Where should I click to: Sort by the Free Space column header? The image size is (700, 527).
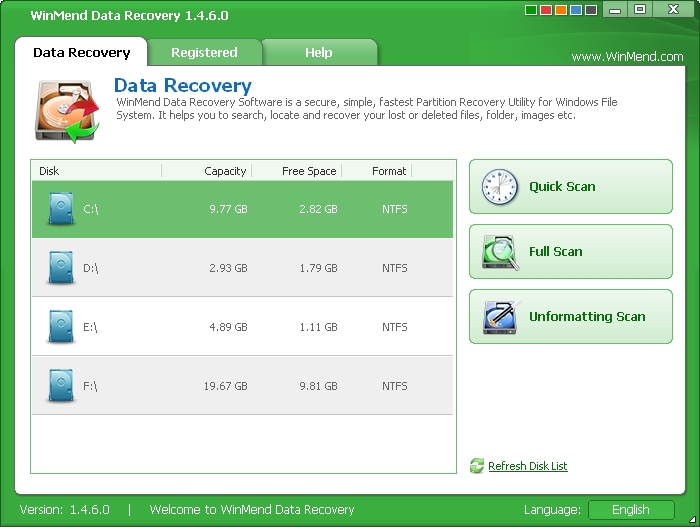coord(297,171)
